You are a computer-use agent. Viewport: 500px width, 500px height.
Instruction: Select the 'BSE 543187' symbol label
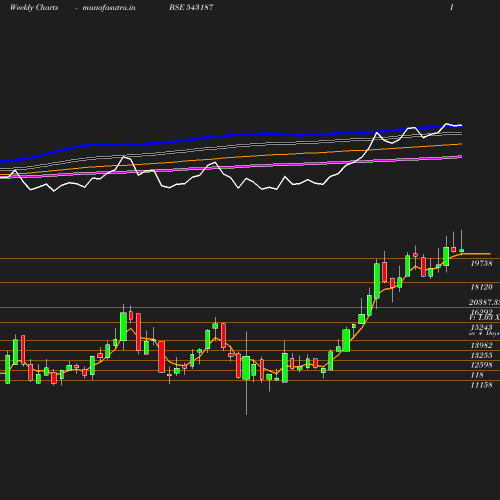coord(191,7)
